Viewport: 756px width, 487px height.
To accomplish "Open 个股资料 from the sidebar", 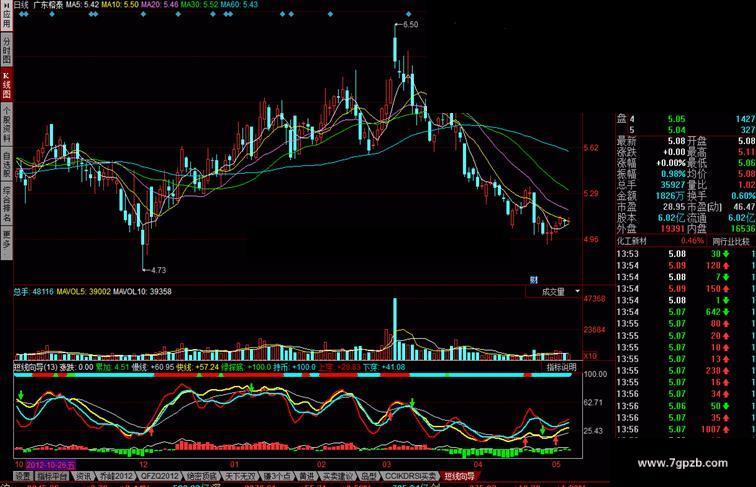I will tap(6, 124).
